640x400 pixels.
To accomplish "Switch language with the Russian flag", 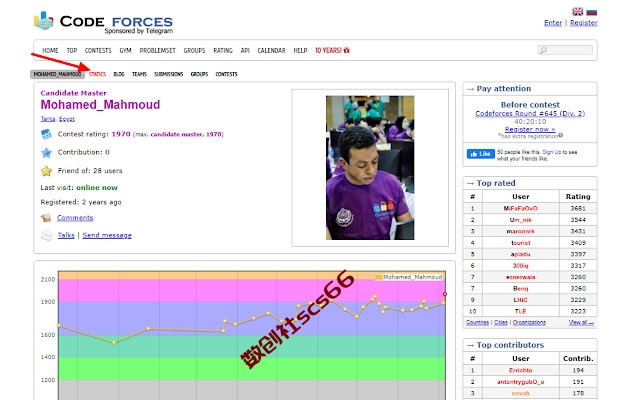I will pyautogui.click(x=591, y=11).
